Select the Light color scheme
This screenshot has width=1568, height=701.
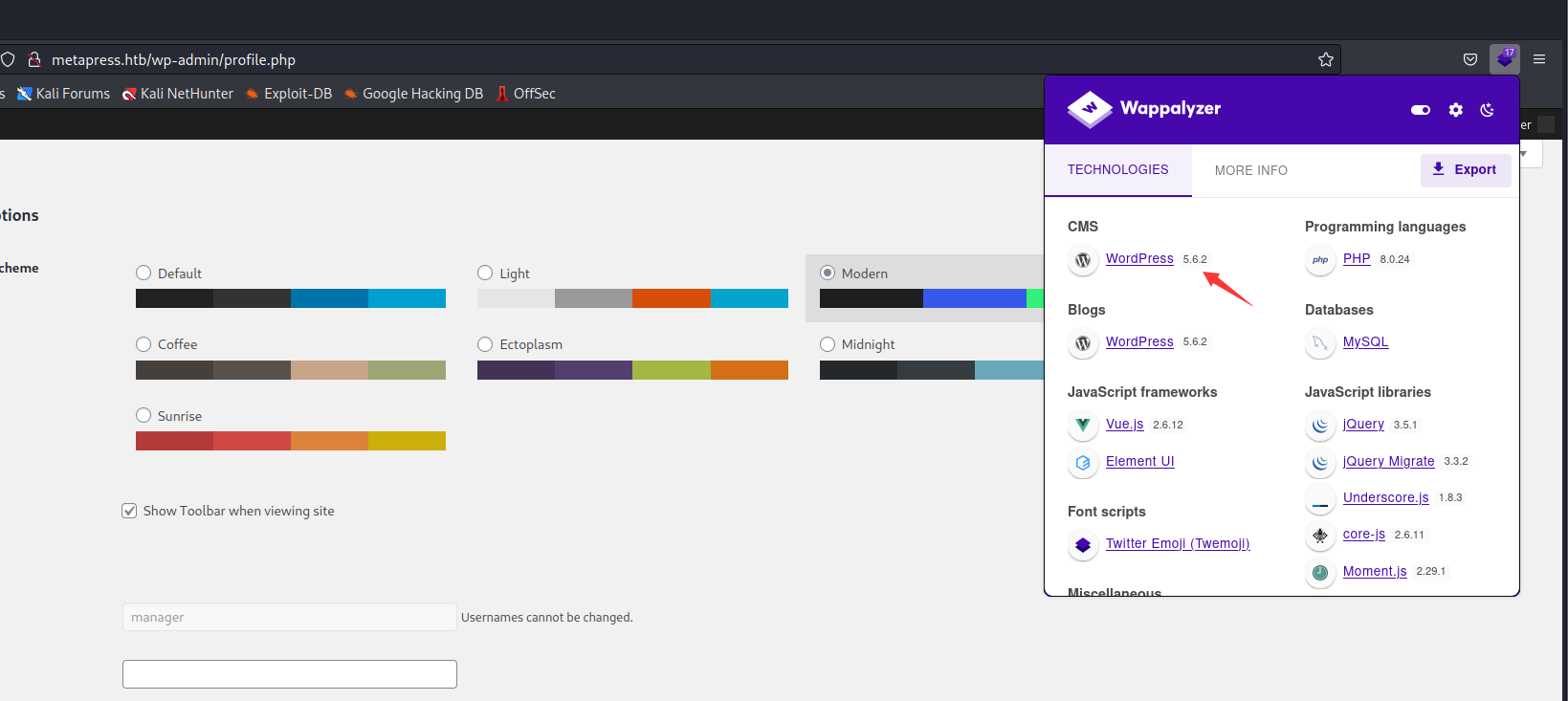(x=485, y=273)
